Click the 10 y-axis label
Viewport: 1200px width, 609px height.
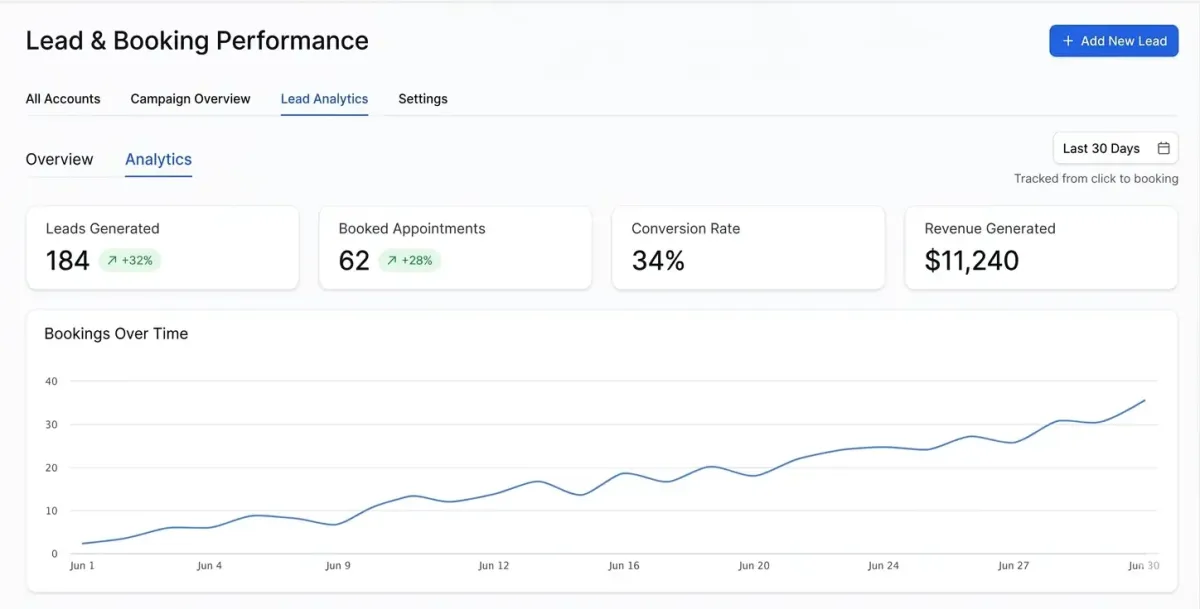pyautogui.click(x=52, y=511)
